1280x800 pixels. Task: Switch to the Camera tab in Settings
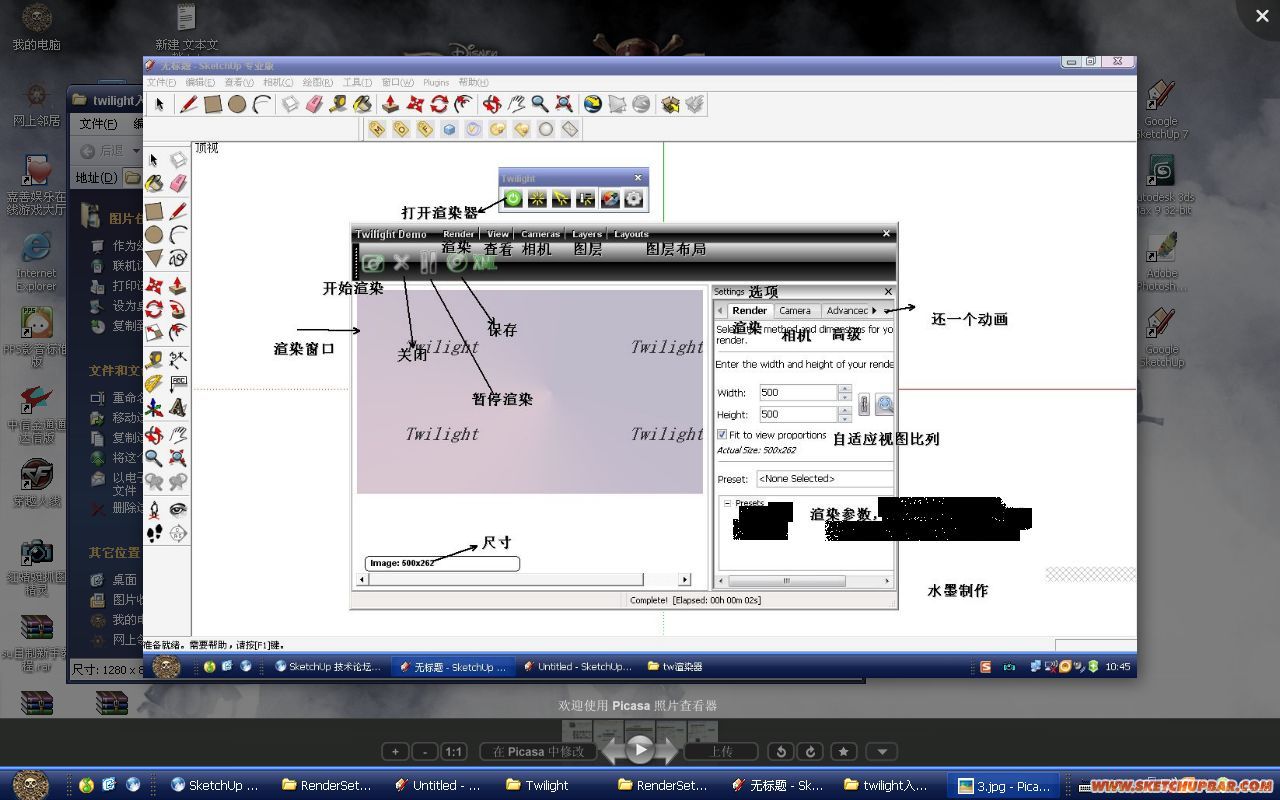(795, 311)
